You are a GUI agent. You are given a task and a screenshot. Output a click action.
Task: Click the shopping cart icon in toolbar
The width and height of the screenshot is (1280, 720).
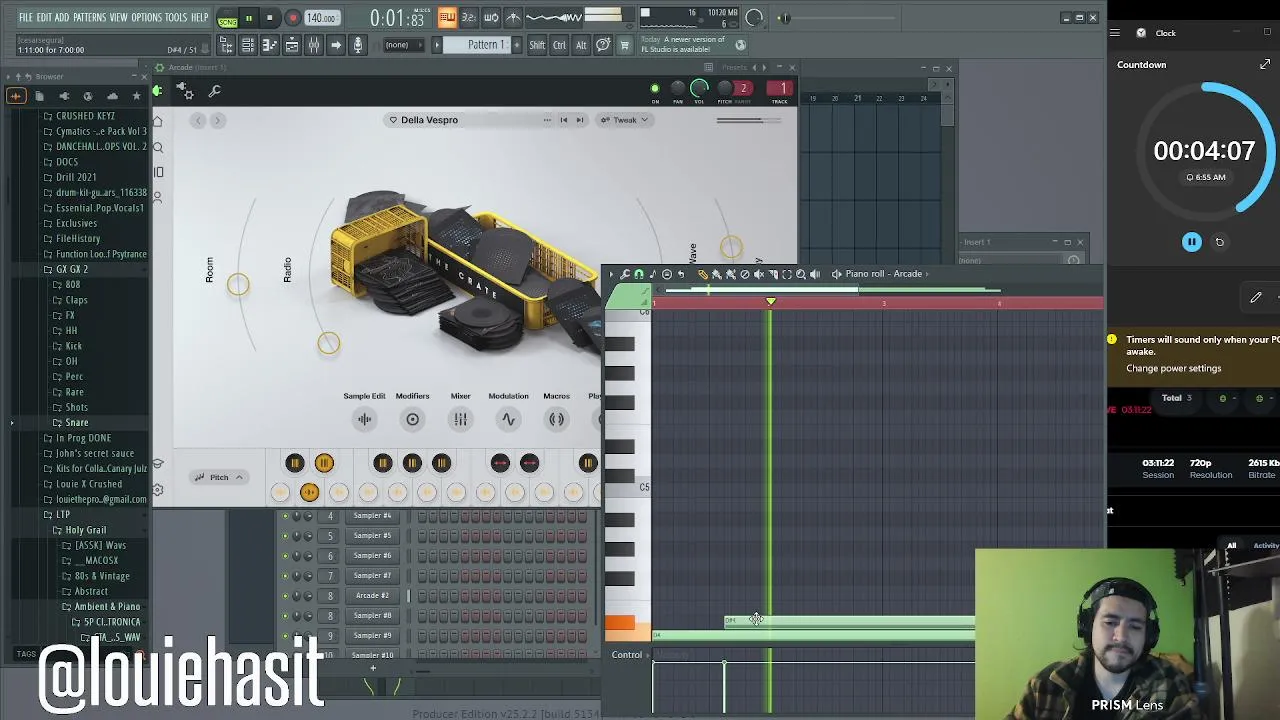click(x=625, y=45)
